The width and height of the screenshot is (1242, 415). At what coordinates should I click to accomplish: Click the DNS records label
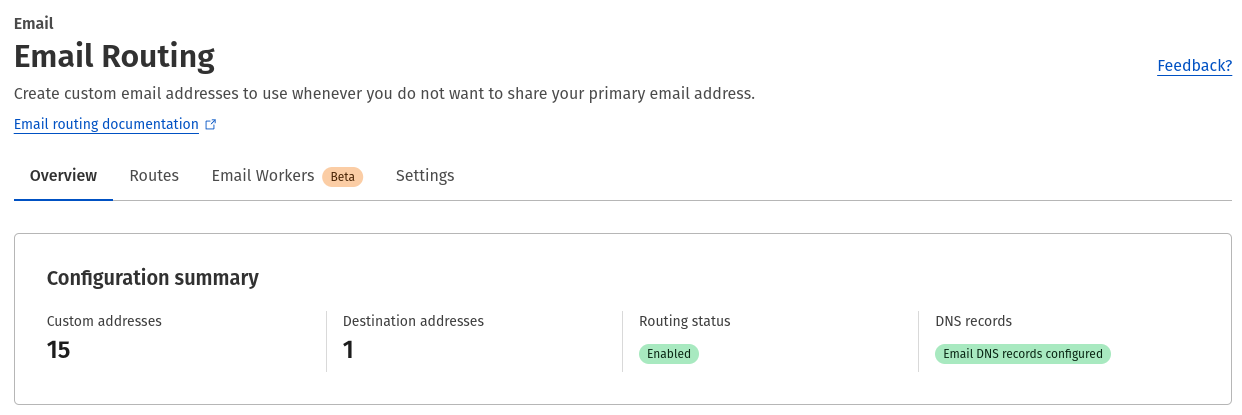[973, 321]
